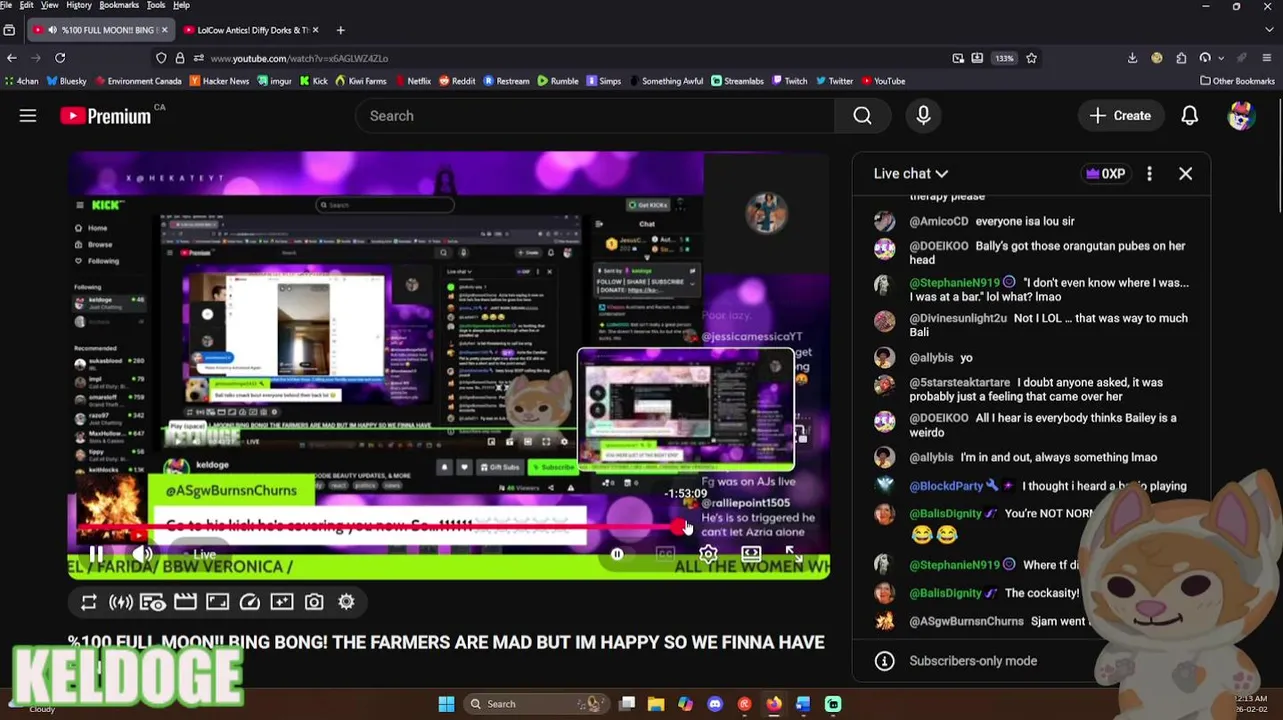The image size is (1283, 720).
Task: Open the View menu
Action: [x=49, y=5]
